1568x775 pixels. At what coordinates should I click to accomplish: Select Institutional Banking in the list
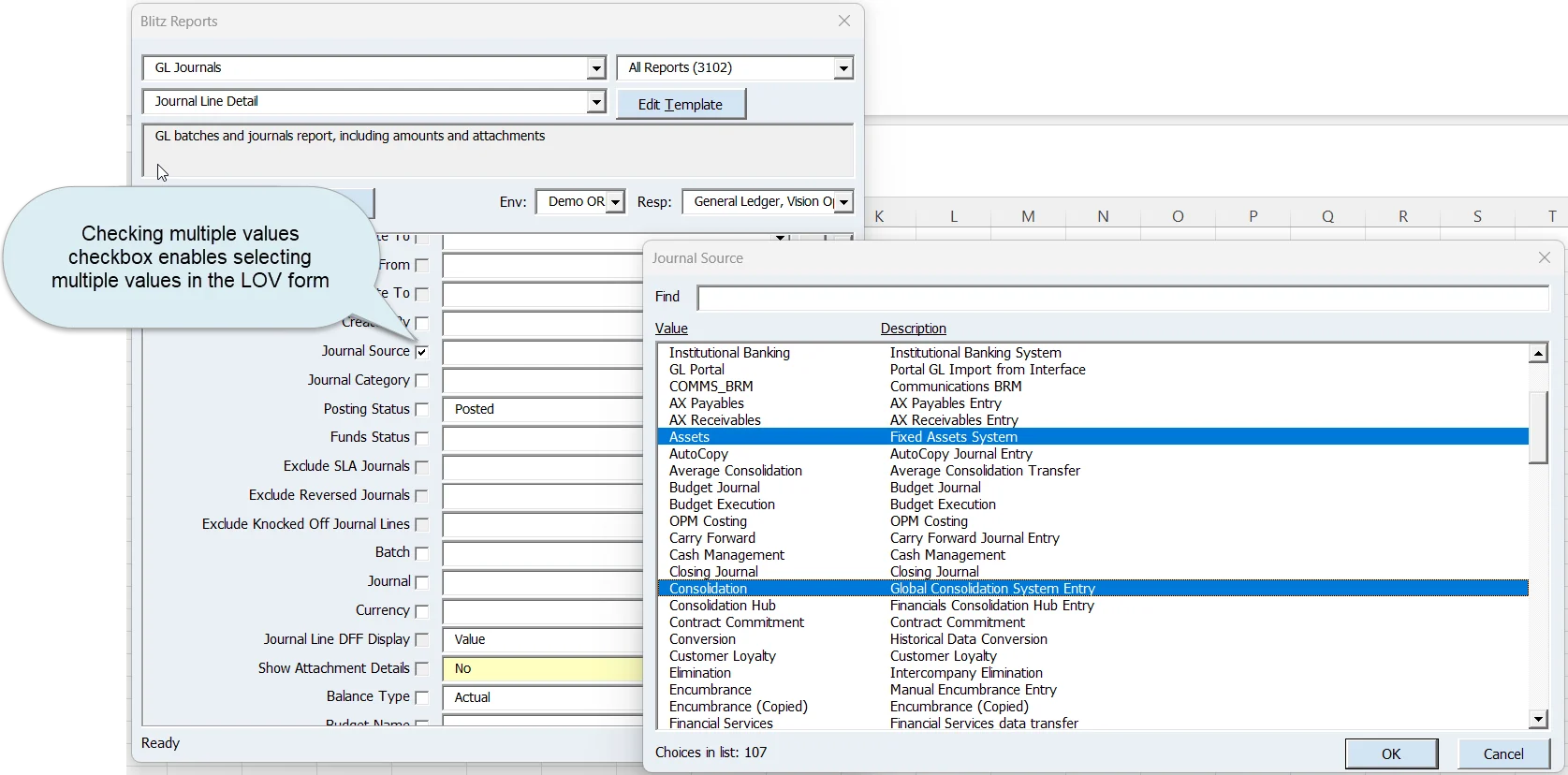point(1093,353)
